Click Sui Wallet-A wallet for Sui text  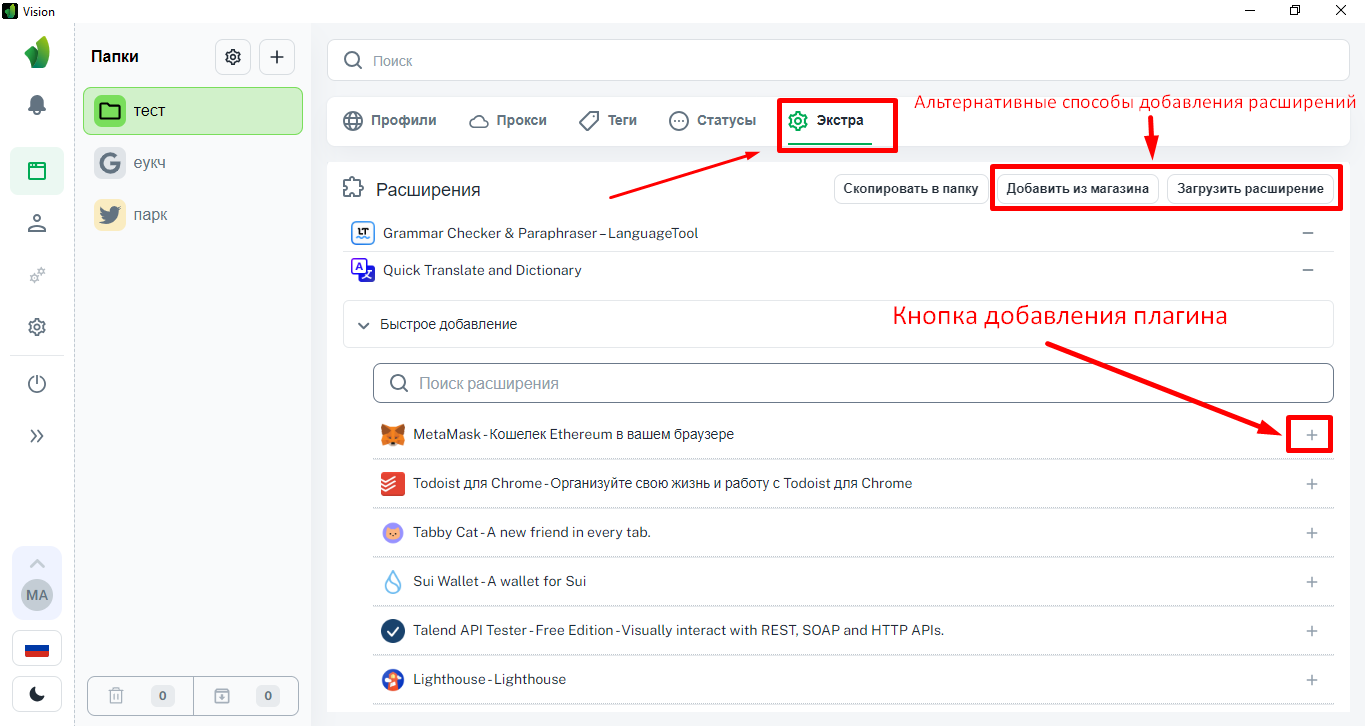coord(500,582)
